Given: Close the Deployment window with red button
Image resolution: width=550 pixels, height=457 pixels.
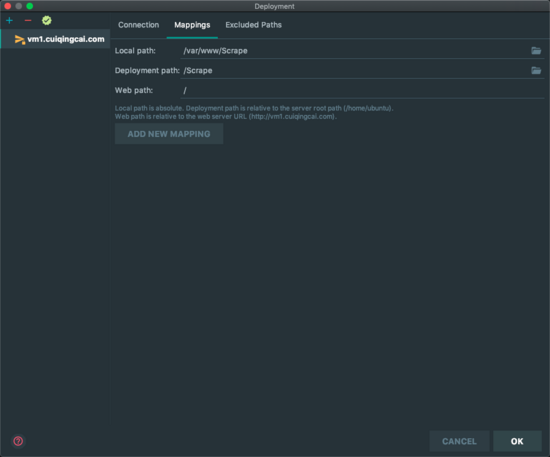Looking at the screenshot, I should pyautogui.click(x=8, y=6).
